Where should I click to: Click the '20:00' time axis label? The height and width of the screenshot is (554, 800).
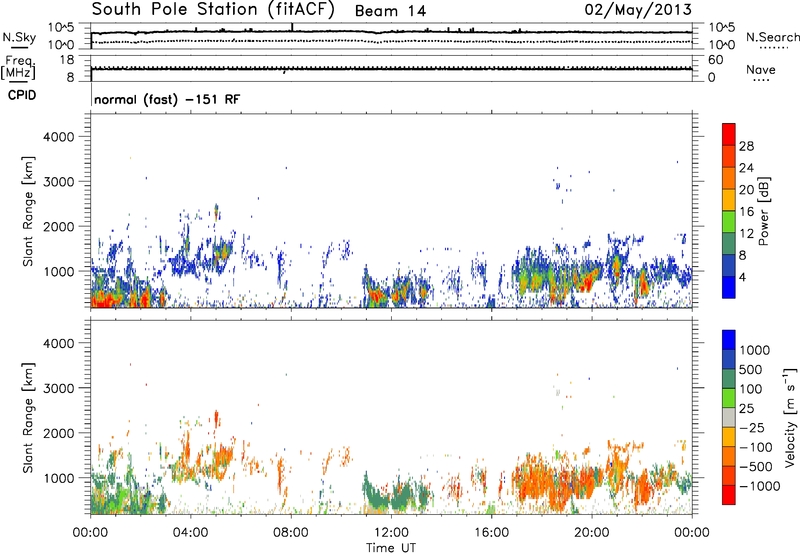click(x=591, y=533)
